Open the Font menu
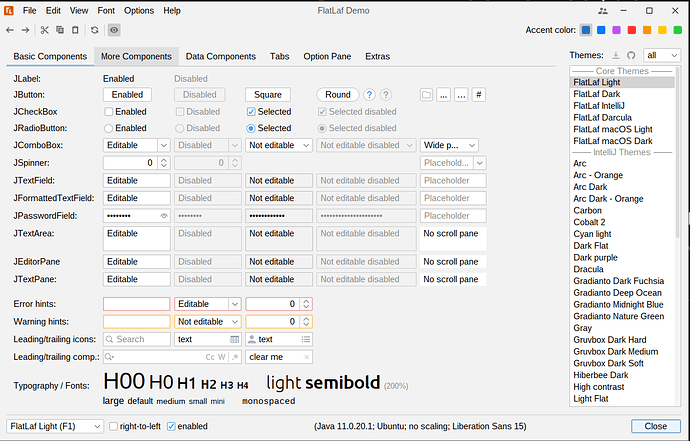 (106, 11)
